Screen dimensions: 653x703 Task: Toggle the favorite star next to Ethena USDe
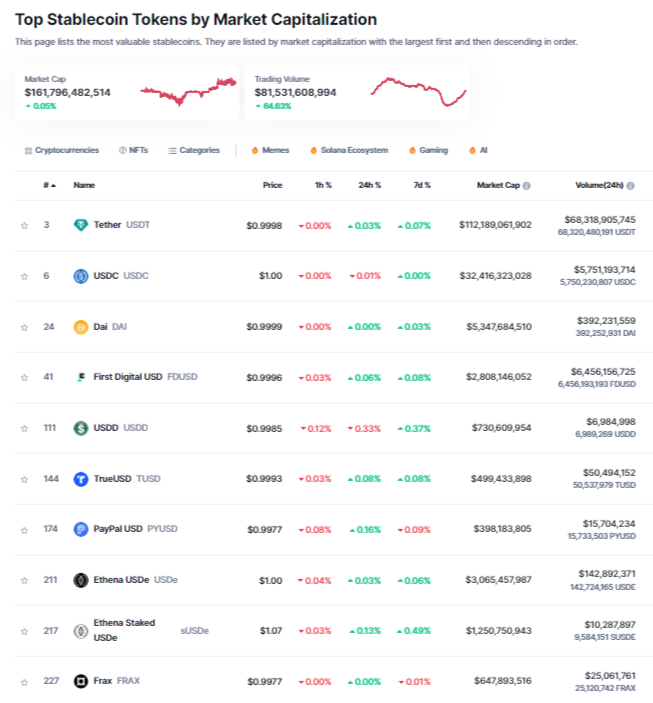(x=24, y=580)
